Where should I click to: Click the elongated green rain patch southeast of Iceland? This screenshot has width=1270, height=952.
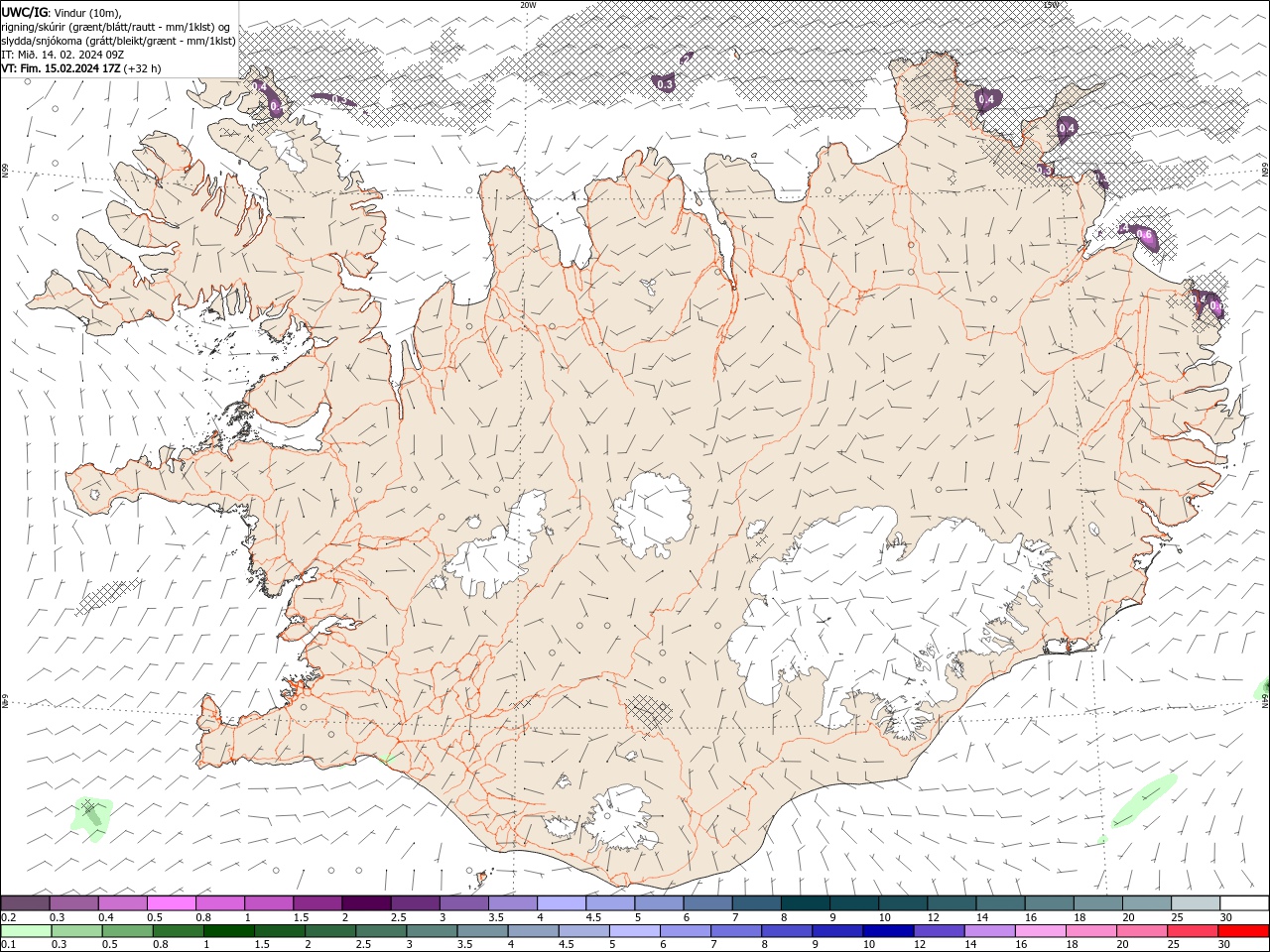click(x=1143, y=800)
